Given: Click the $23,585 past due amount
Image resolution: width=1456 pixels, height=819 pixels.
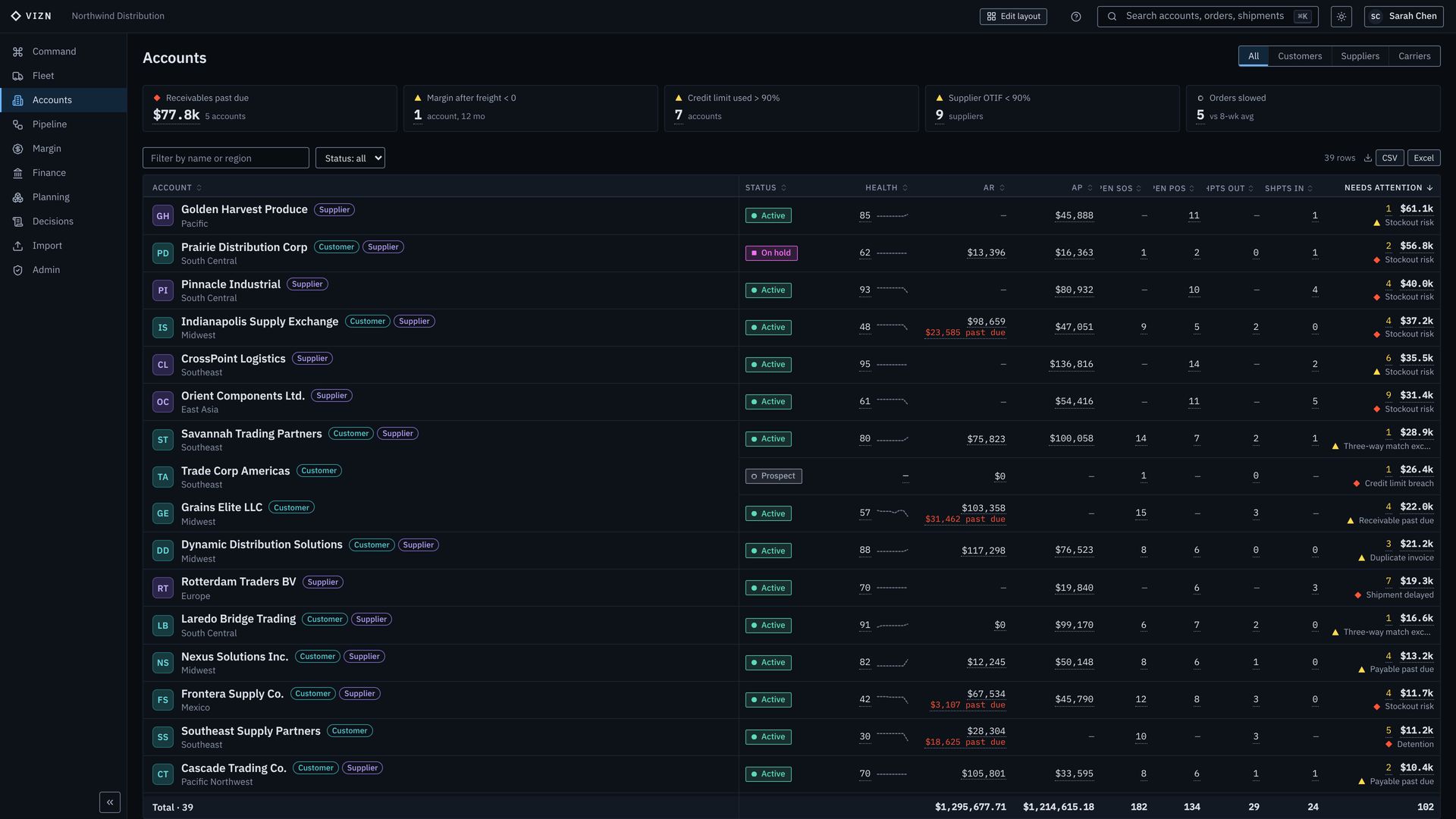Looking at the screenshot, I should (x=965, y=333).
